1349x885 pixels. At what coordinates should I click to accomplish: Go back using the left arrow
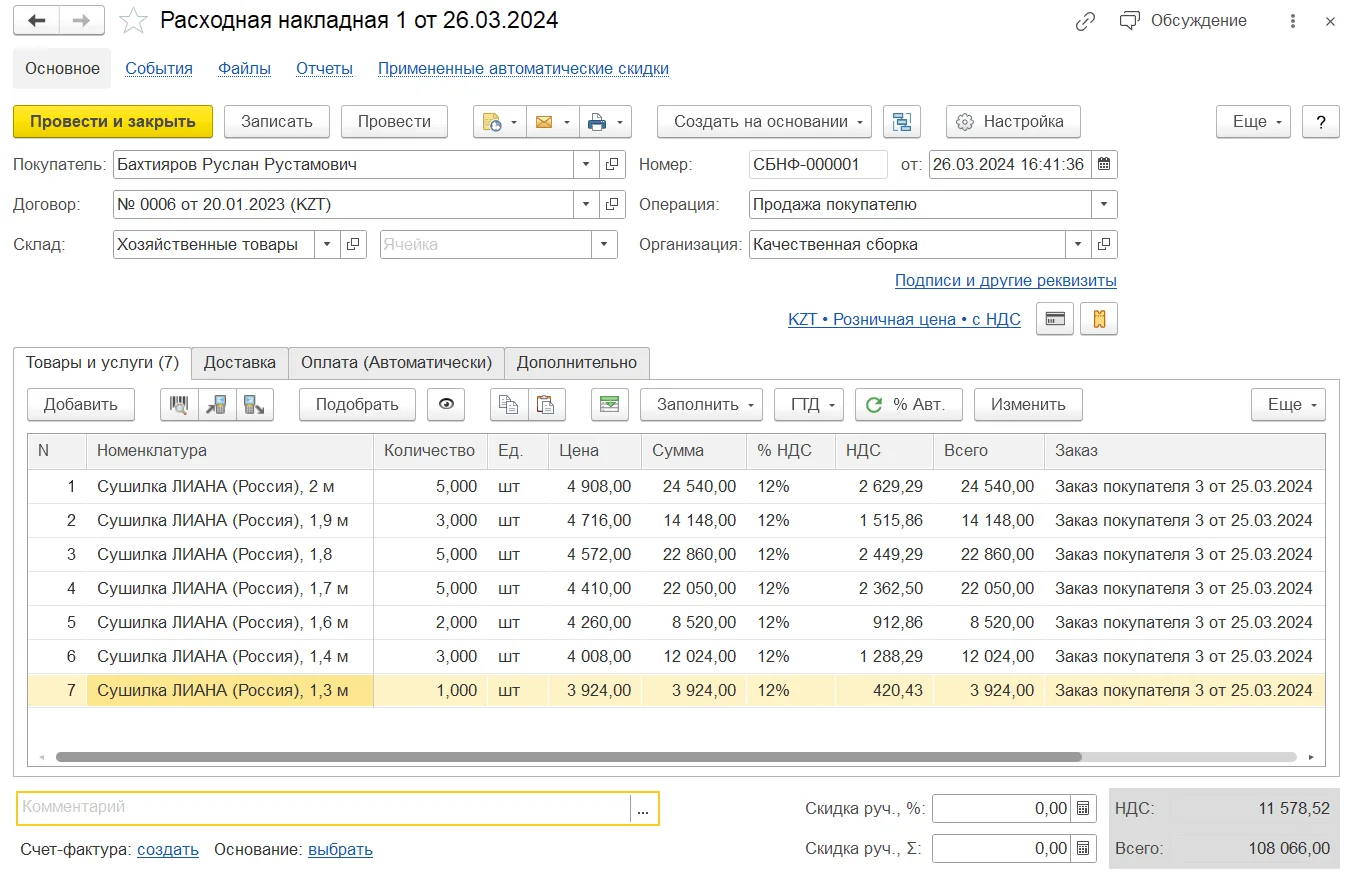tap(37, 21)
